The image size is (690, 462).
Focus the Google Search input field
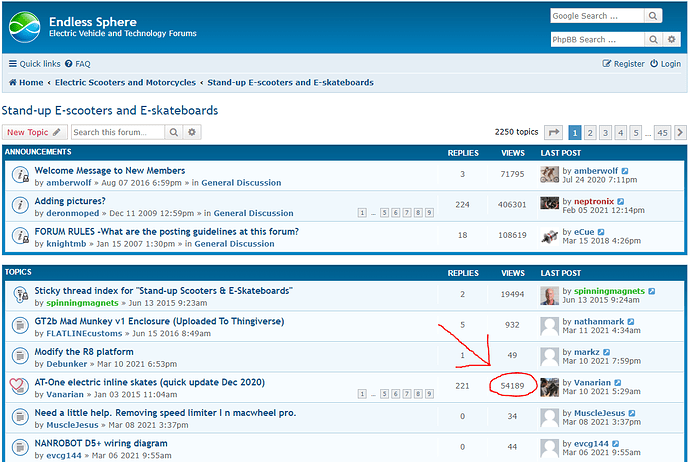click(597, 16)
